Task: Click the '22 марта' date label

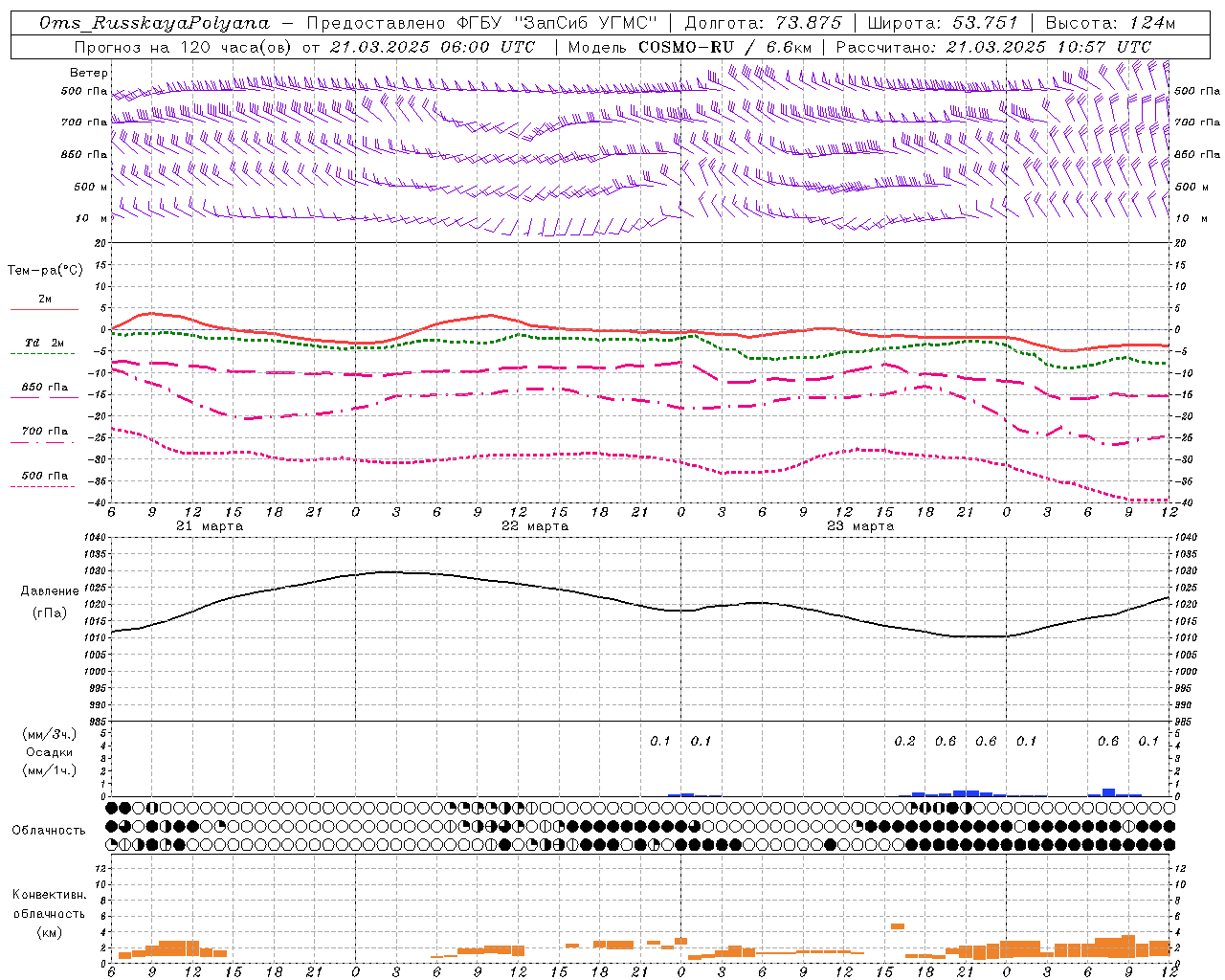Action: click(535, 526)
